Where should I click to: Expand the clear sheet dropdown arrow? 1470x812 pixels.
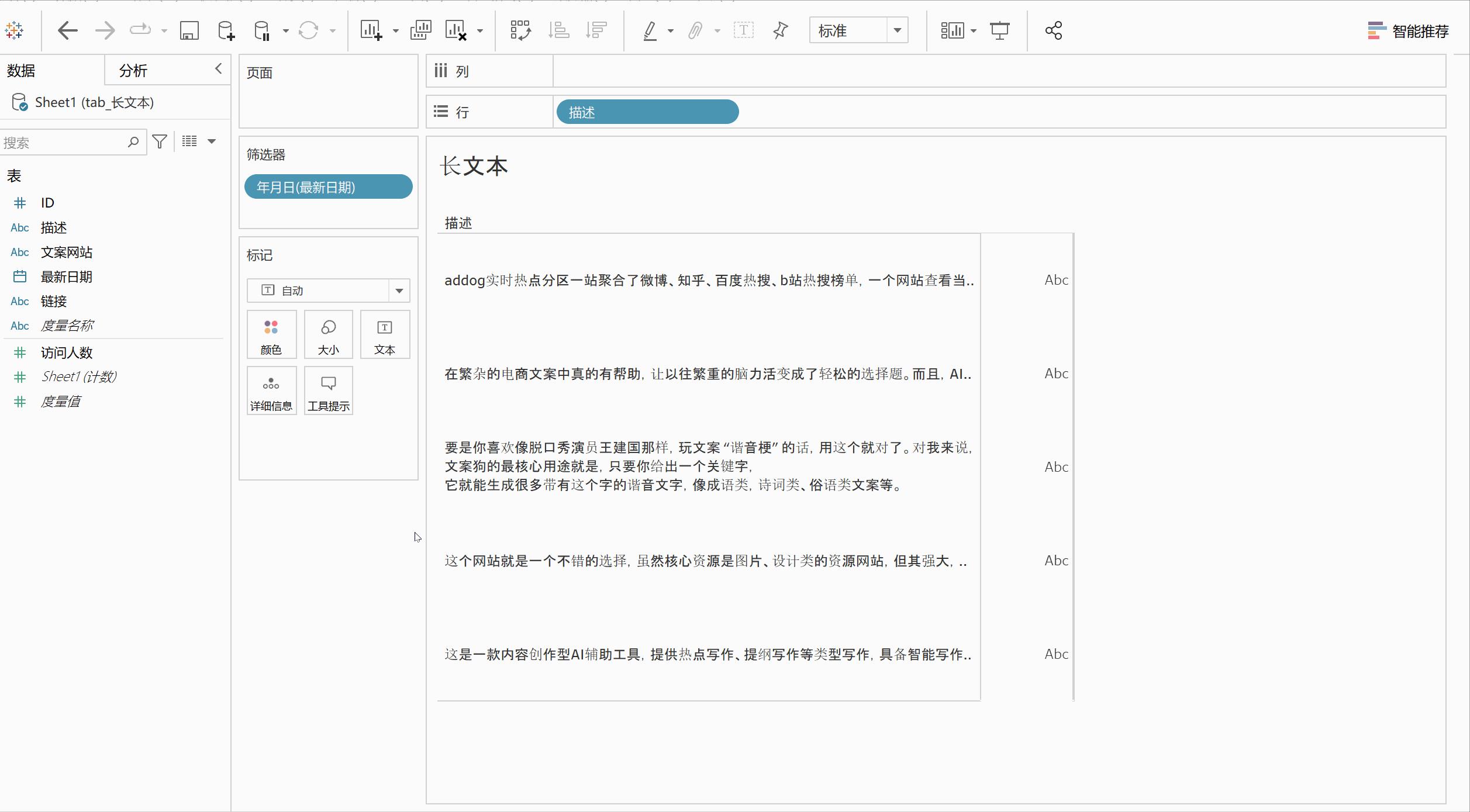click(x=480, y=31)
